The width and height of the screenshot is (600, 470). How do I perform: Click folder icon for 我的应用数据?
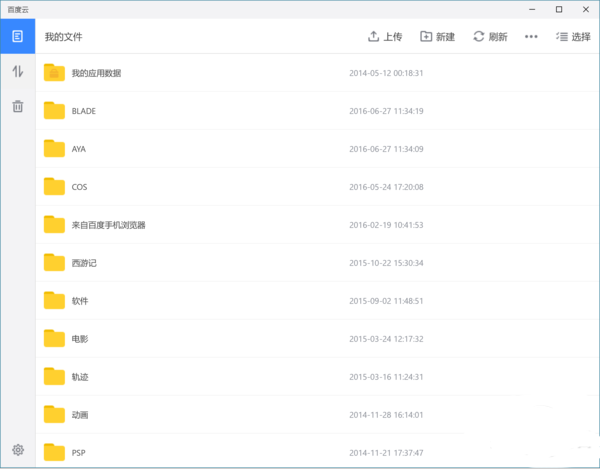click(54, 72)
